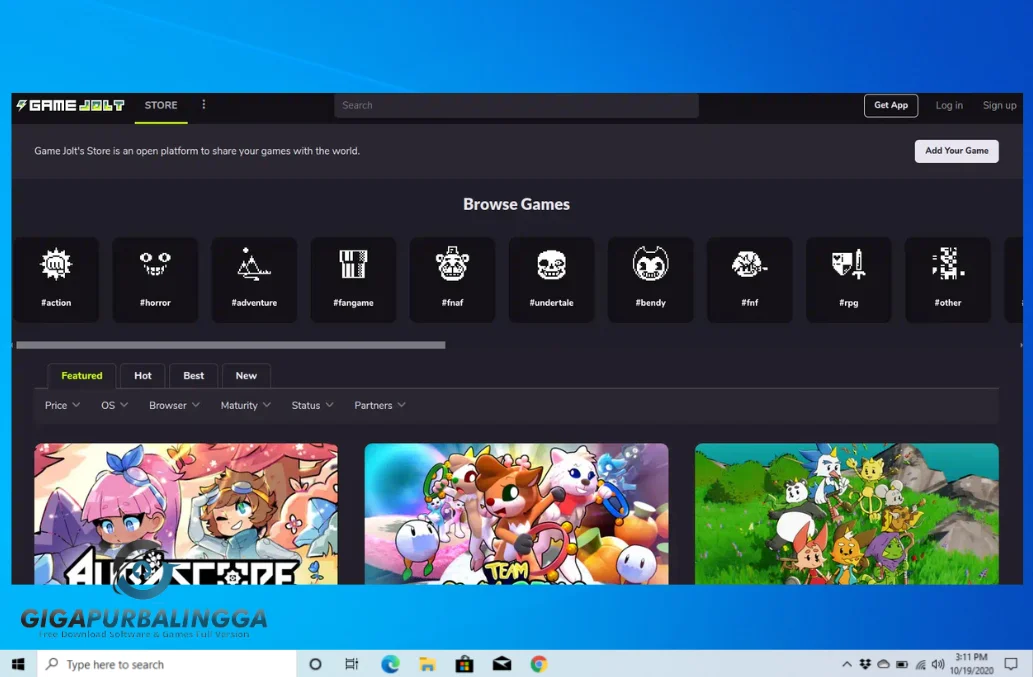
Task: Open the #rpg tag tile
Action: coord(849,280)
